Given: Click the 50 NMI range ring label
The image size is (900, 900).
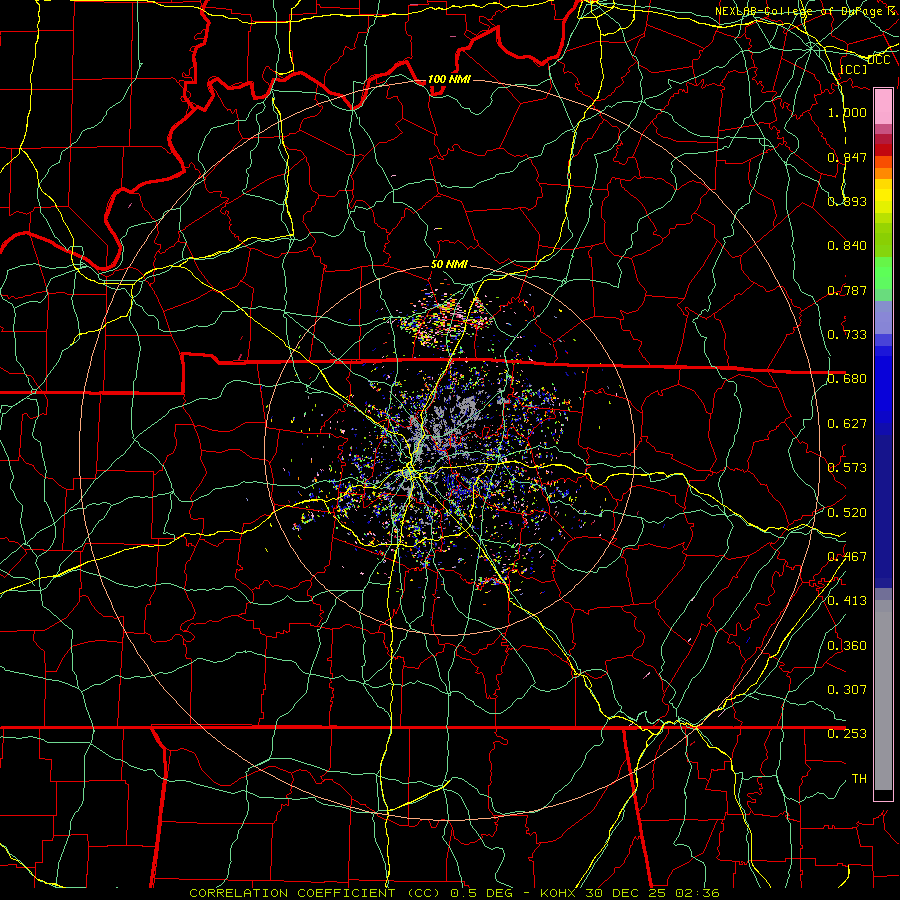Looking at the screenshot, I should click(449, 264).
